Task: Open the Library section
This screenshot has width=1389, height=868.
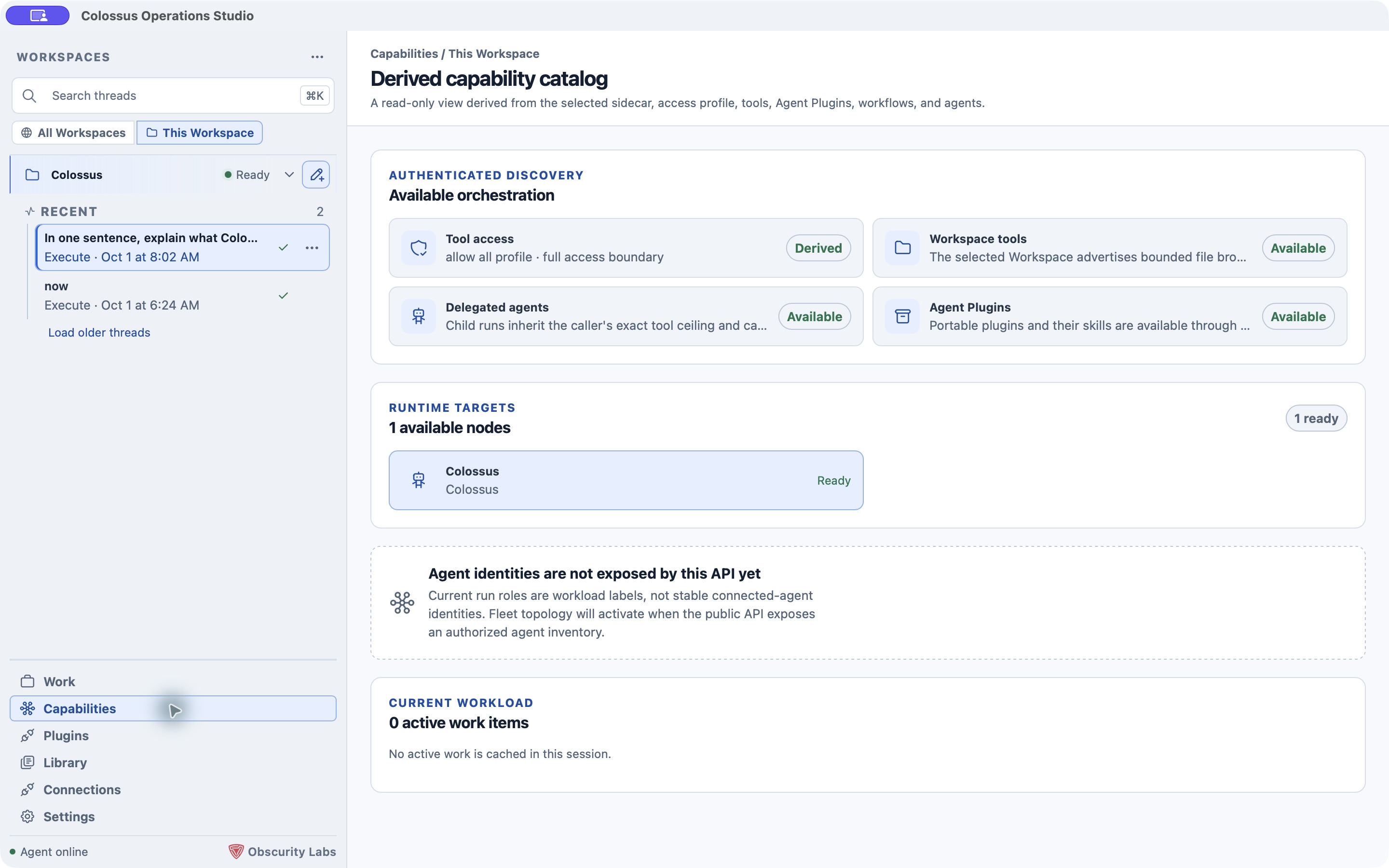Action: coord(173,762)
